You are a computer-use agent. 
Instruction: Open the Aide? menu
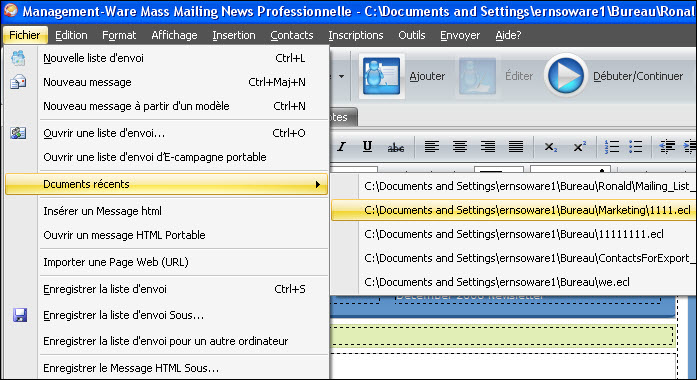tap(508, 35)
